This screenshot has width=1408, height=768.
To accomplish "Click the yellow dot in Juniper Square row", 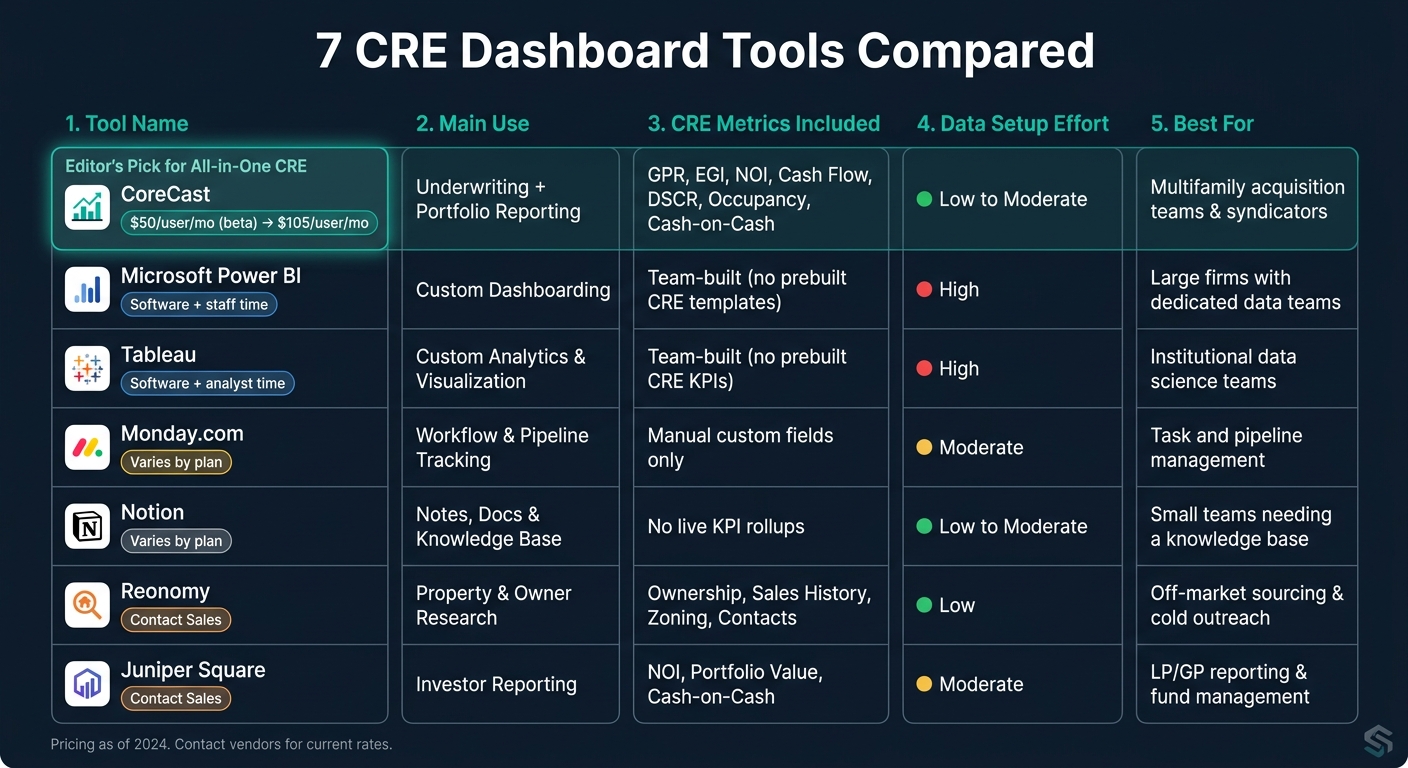I will (924, 685).
